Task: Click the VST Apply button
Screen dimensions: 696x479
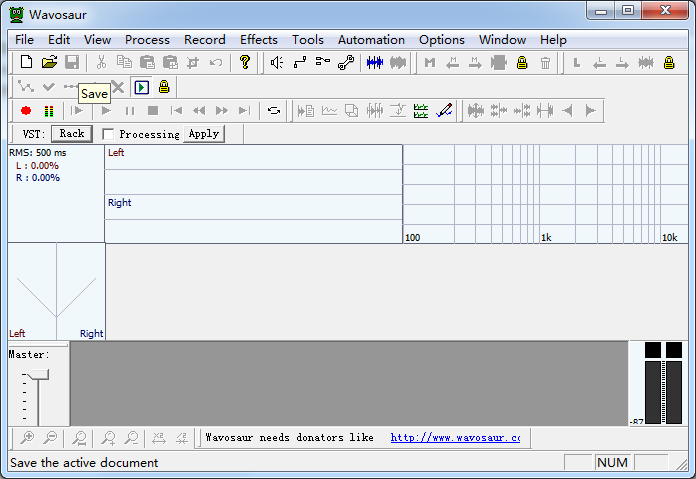Action: 203,134
